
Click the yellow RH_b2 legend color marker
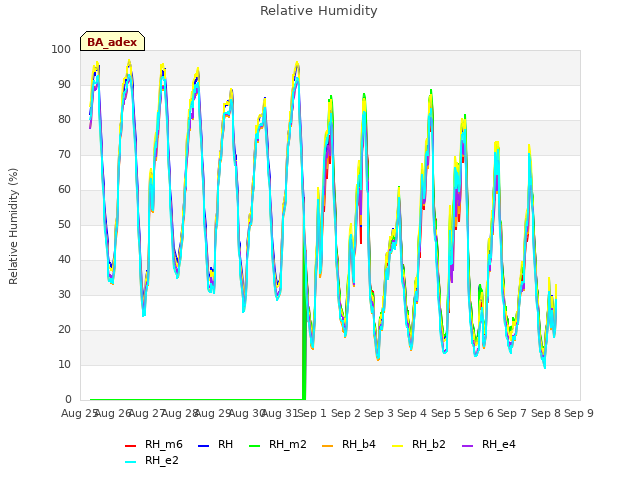(397, 446)
